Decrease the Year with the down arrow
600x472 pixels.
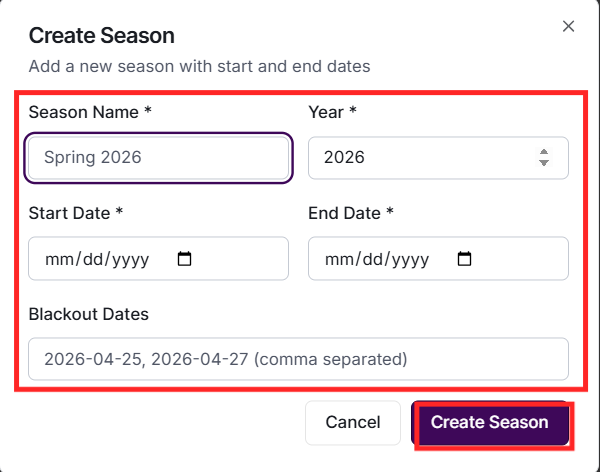tap(544, 164)
